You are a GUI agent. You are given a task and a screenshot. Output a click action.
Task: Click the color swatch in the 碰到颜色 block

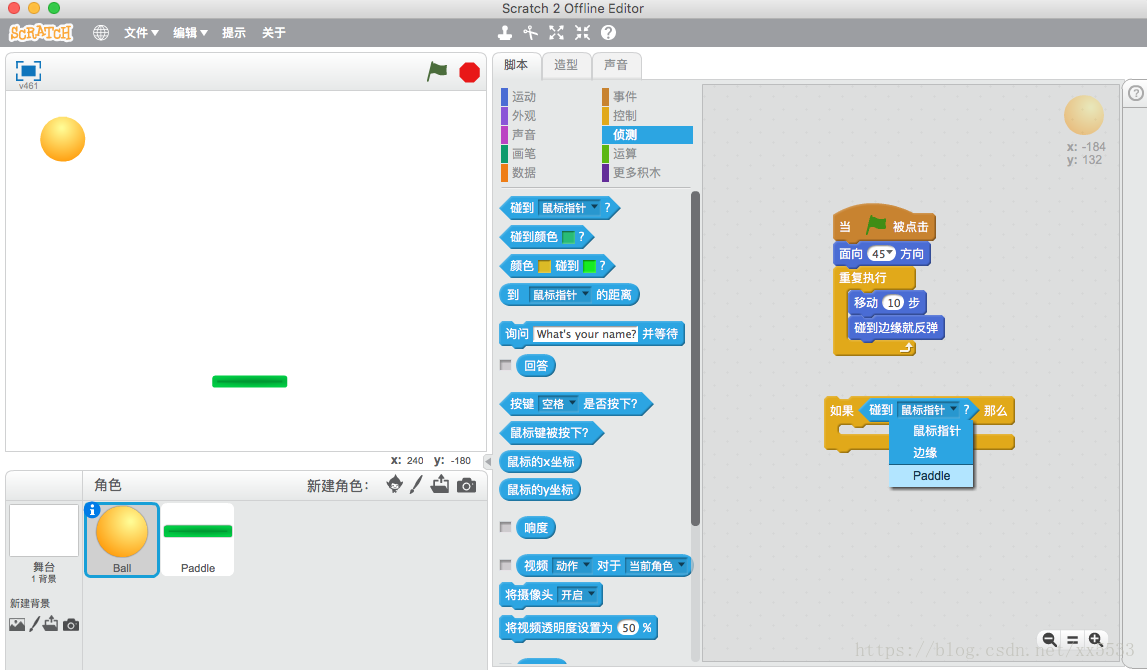[568, 237]
